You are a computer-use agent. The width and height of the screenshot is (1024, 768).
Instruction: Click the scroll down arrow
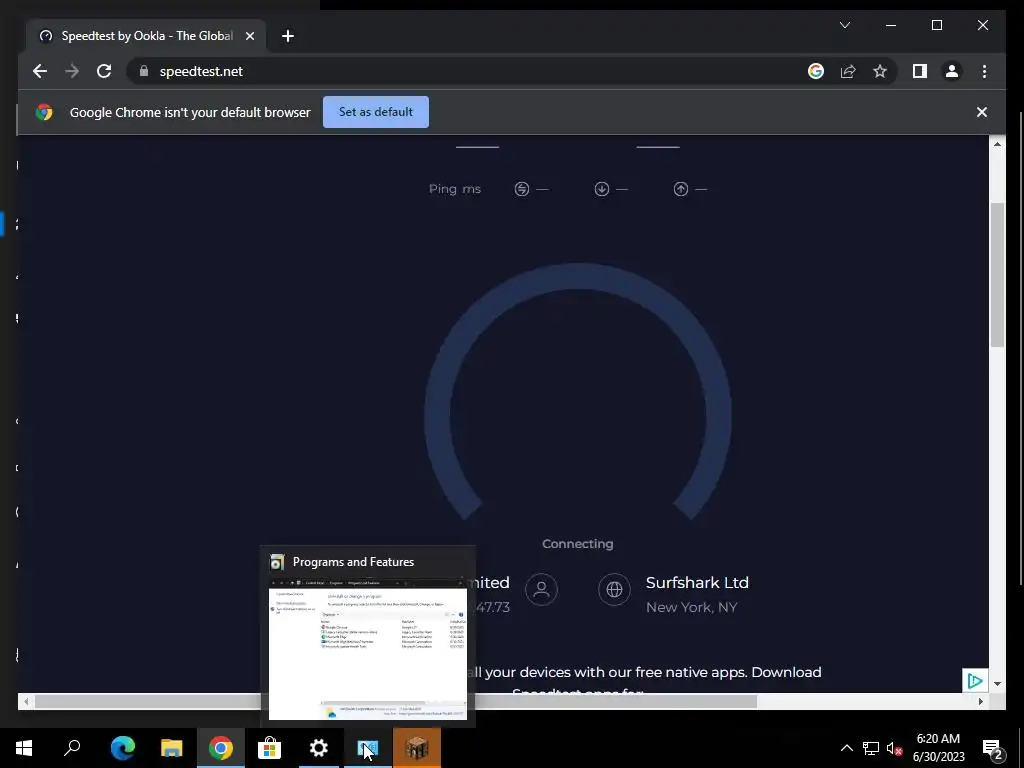[997, 684]
